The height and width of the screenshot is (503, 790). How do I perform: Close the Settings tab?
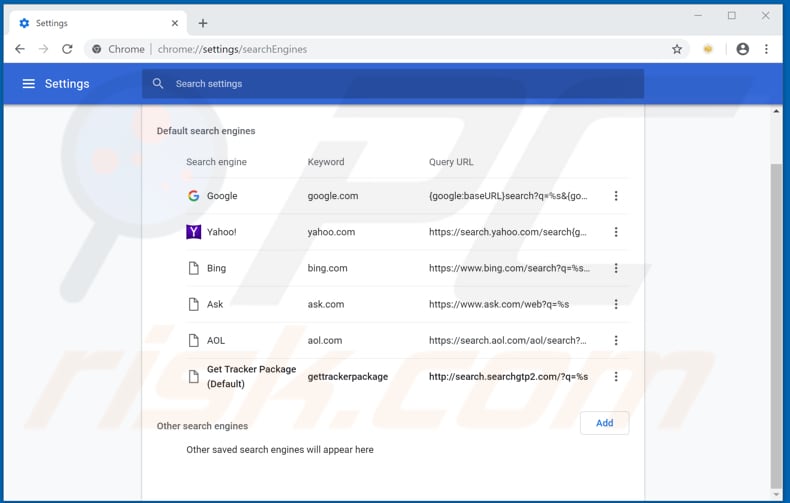coord(175,23)
